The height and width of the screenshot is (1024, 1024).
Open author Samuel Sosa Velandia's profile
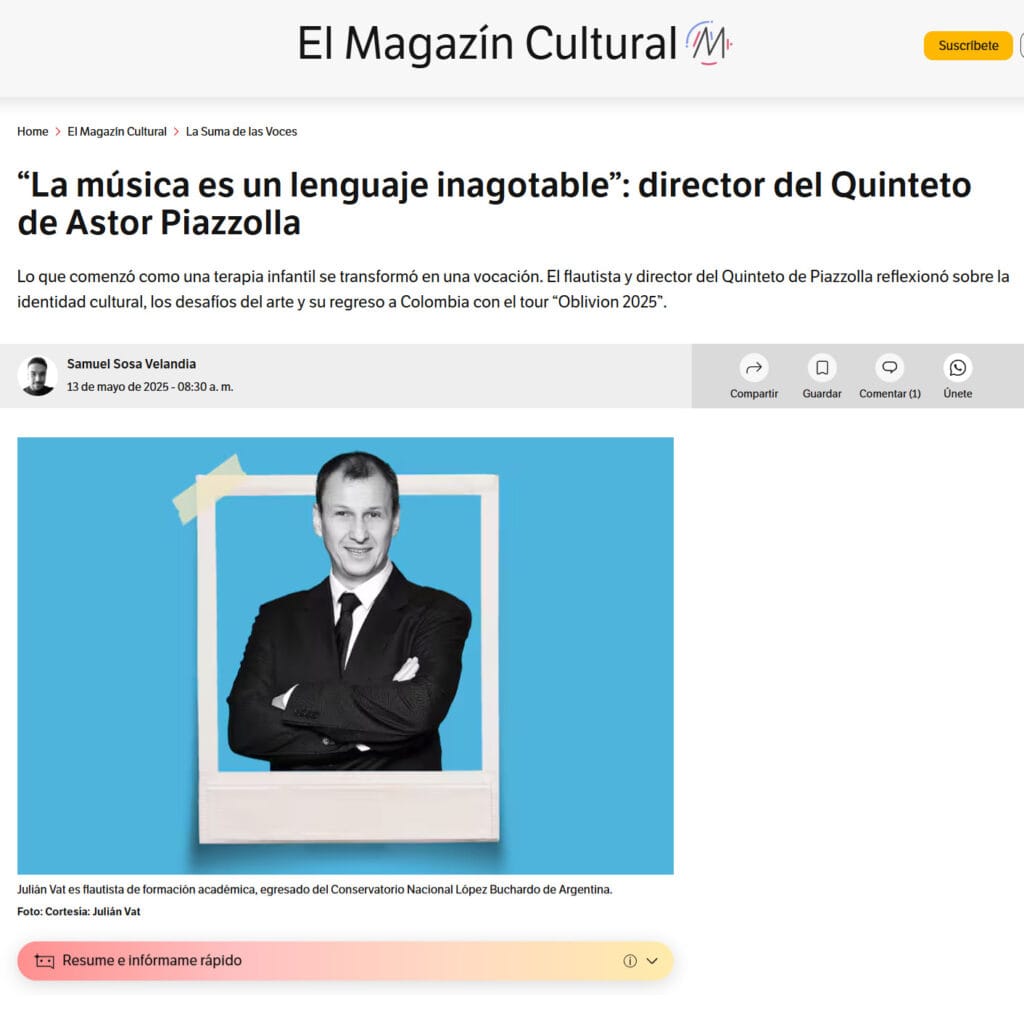[131, 364]
